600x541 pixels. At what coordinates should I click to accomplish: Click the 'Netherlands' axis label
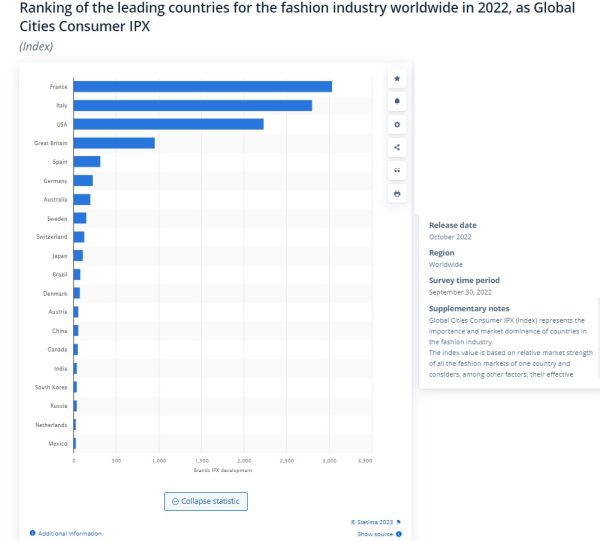click(x=51, y=425)
